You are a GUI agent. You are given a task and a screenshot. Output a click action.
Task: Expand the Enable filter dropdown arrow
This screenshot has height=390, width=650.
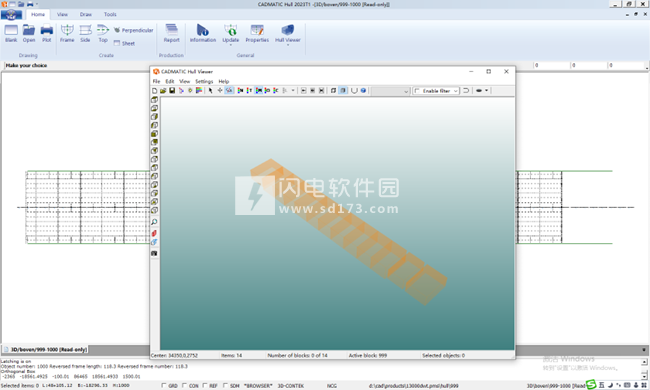pyautogui.click(x=456, y=91)
